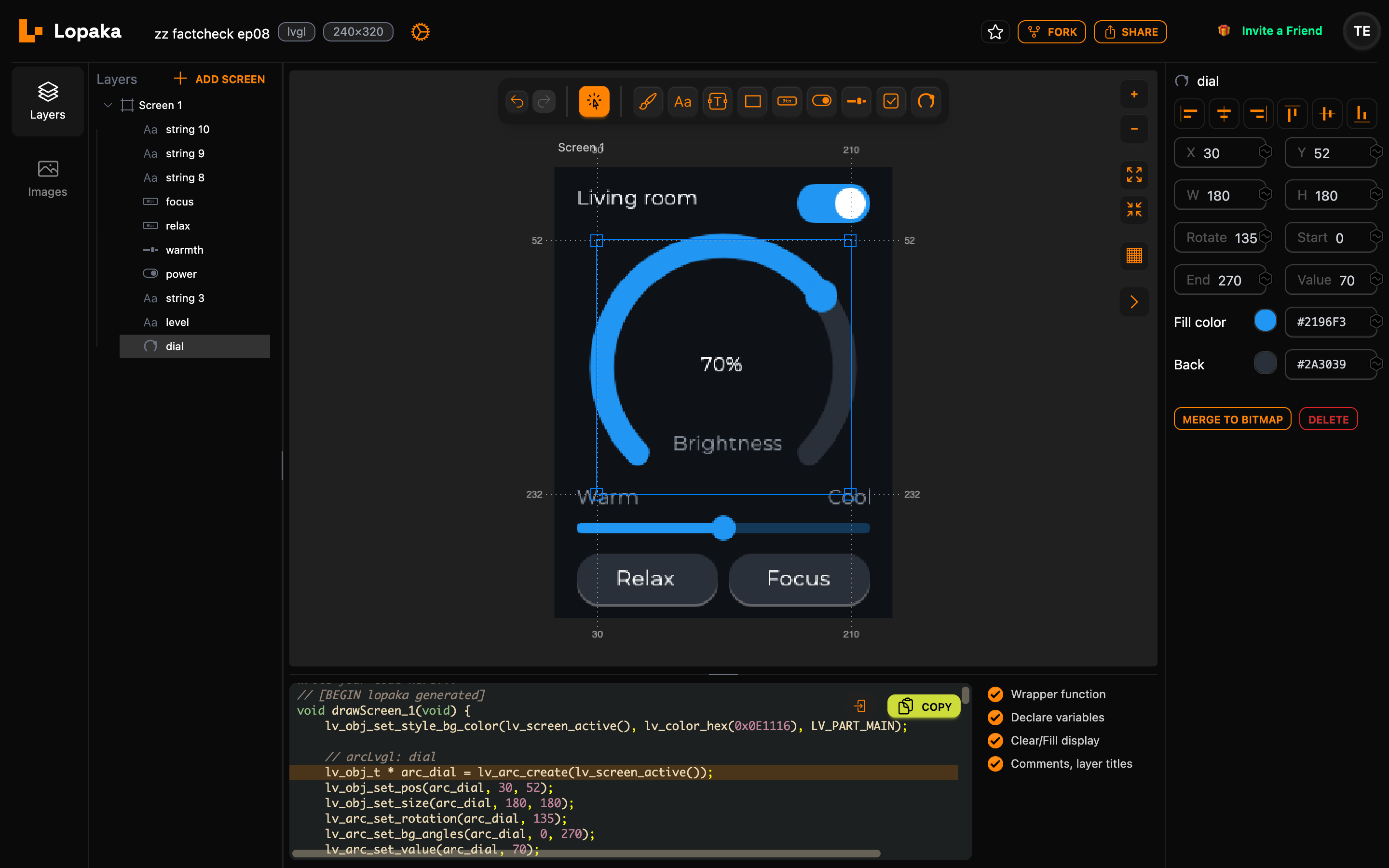1389x868 pixels.
Task: Select the pointer selection tool
Action: point(594,102)
